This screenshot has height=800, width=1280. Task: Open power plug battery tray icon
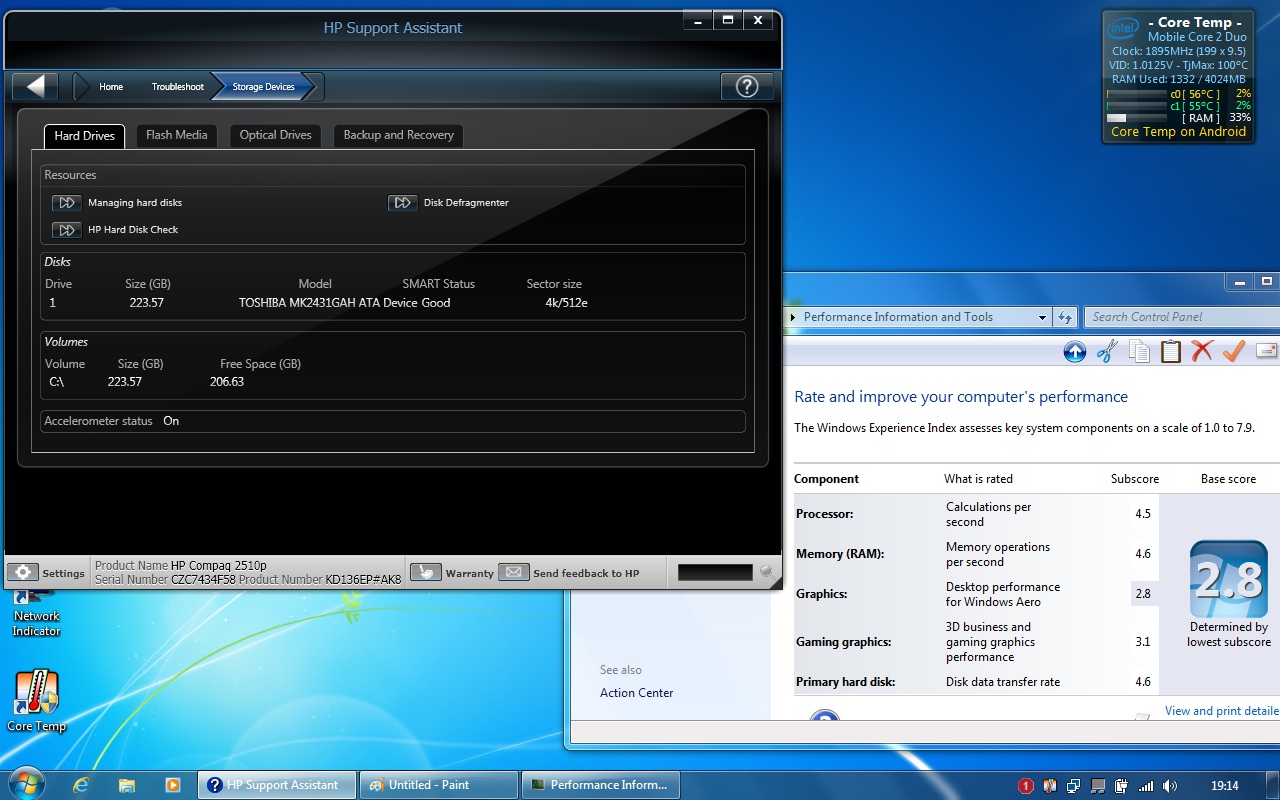[x=1122, y=786]
